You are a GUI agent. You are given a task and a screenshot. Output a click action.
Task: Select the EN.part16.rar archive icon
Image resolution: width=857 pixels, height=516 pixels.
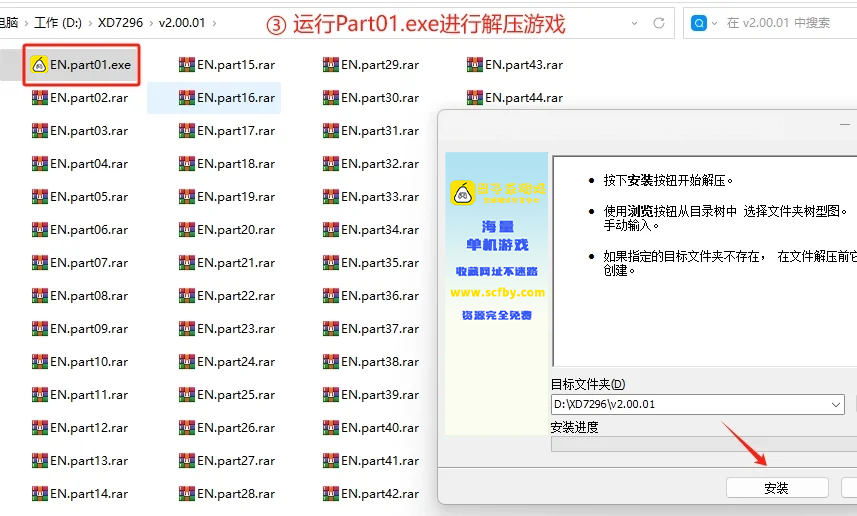[x=187, y=98]
